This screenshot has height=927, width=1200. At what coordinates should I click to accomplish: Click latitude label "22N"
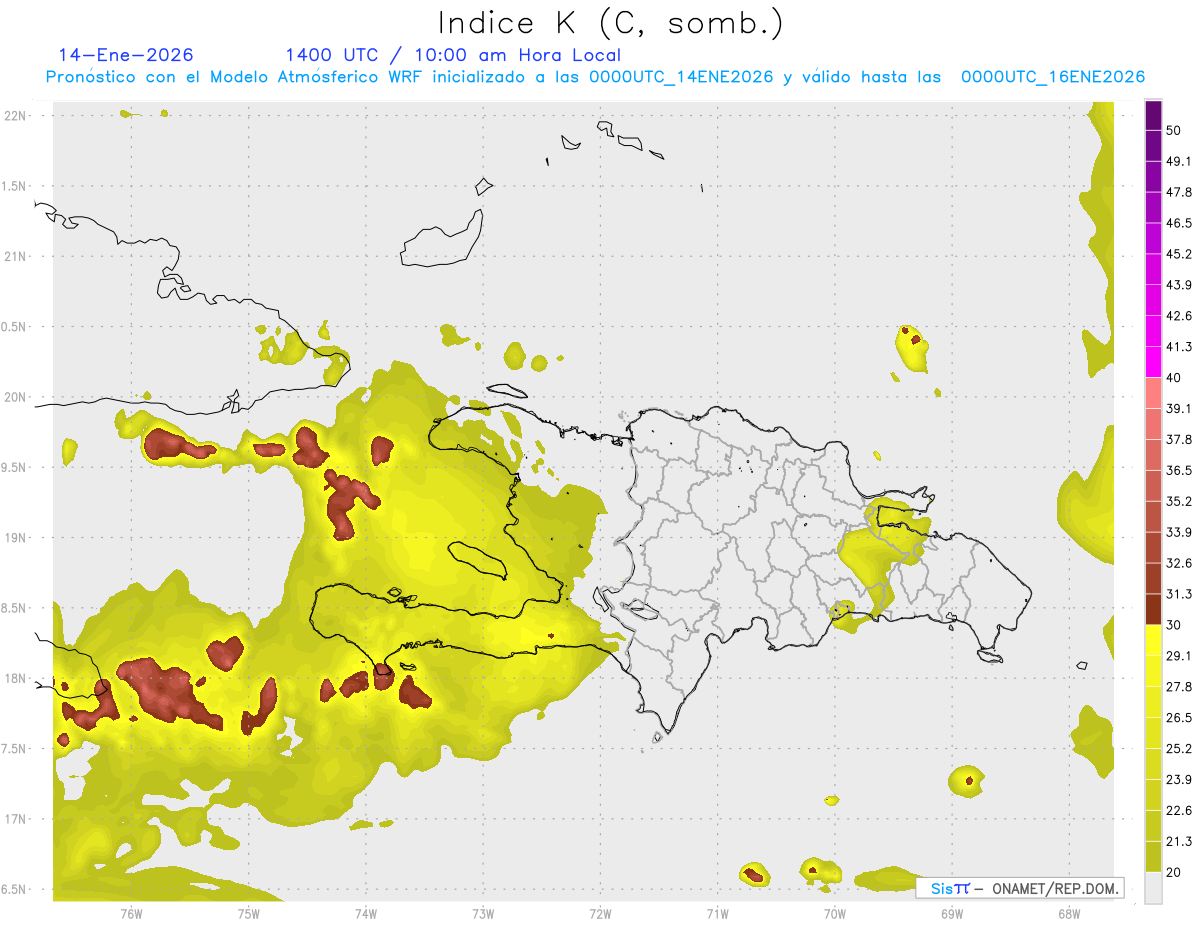[15, 116]
